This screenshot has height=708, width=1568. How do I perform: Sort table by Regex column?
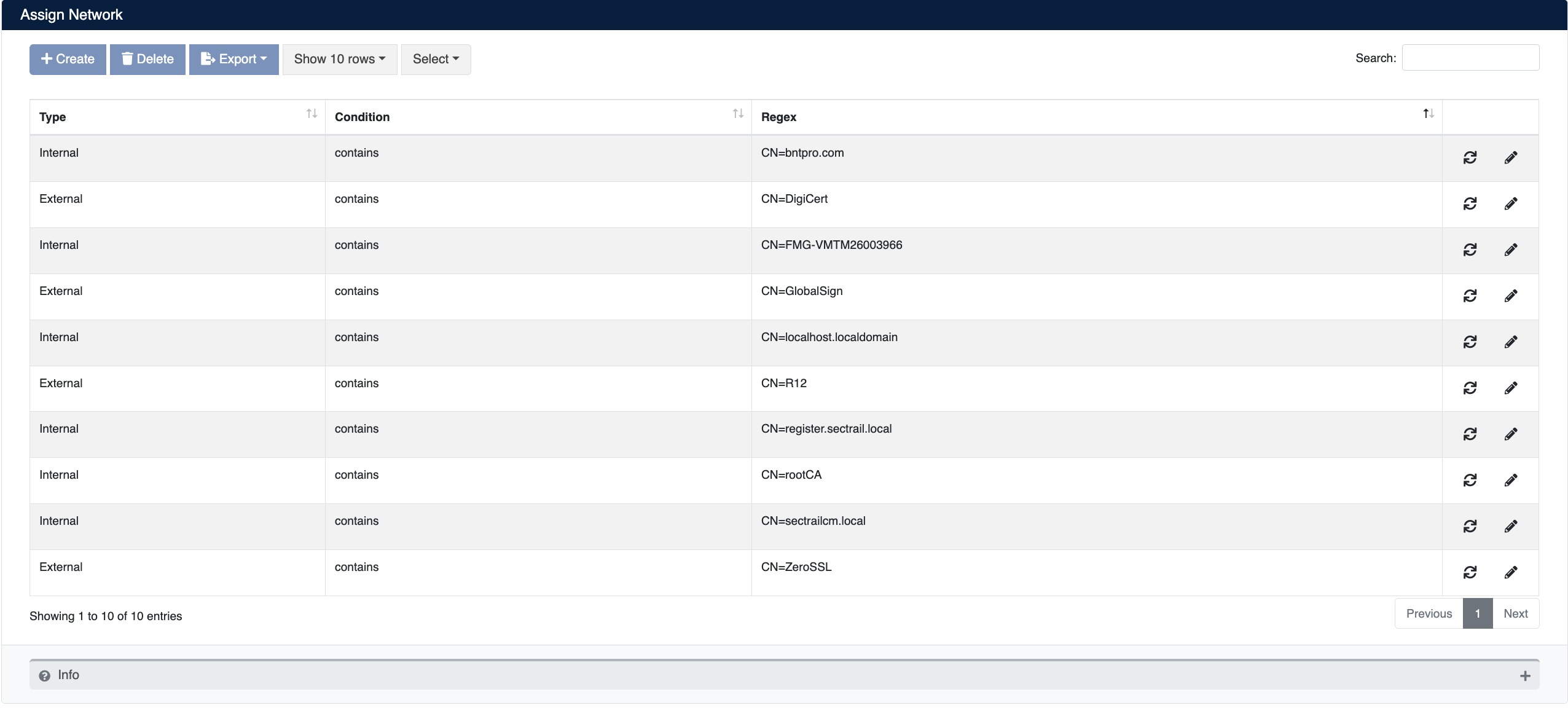(1097, 117)
